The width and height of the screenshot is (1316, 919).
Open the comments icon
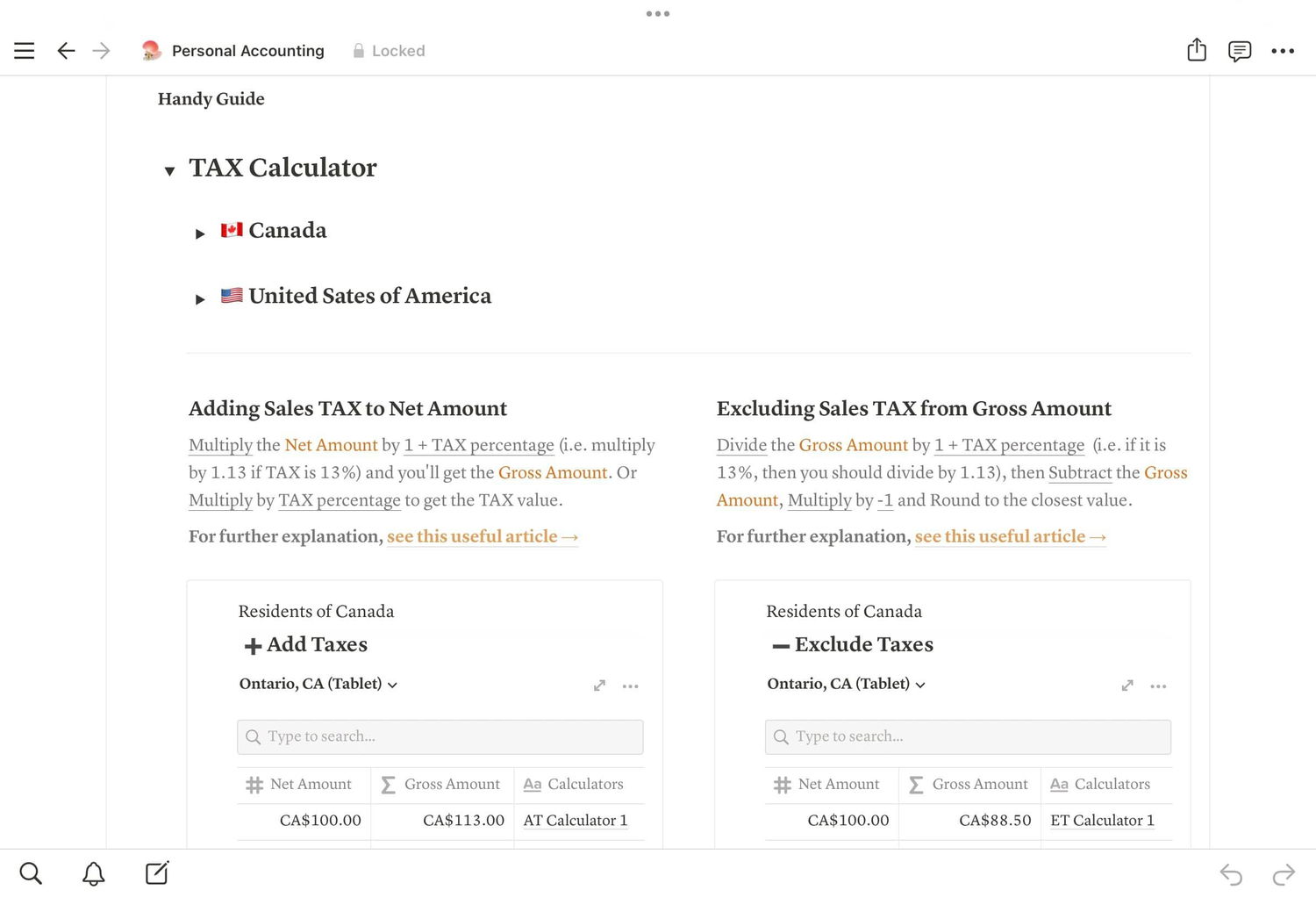(x=1240, y=51)
